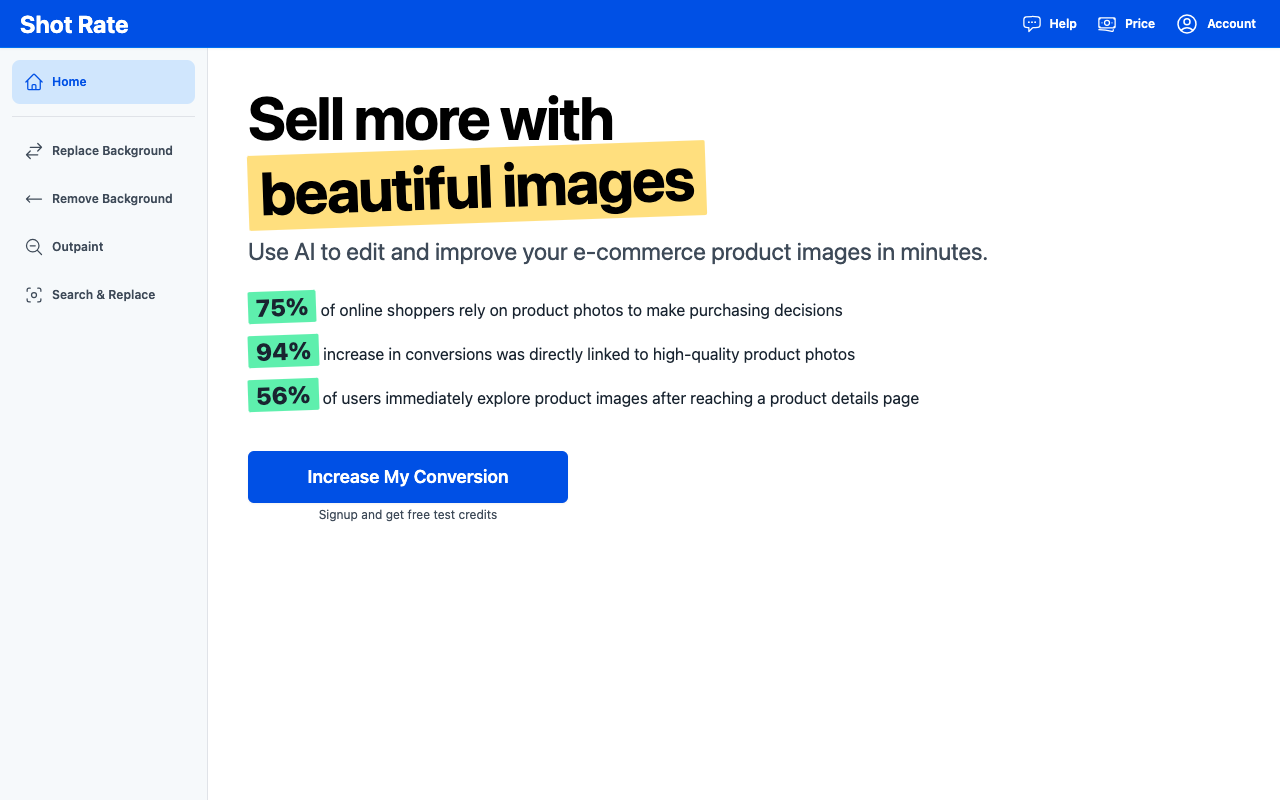Open the Price link text in header
The width and height of the screenshot is (1280, 800).
pos(1140,24)
